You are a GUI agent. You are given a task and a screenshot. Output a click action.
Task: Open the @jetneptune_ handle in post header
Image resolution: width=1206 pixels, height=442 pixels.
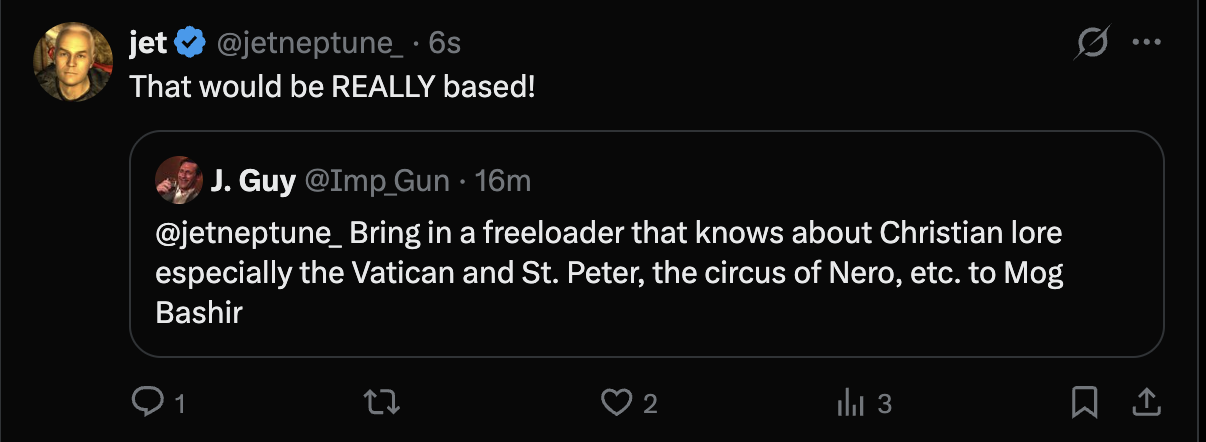point(310,43)
